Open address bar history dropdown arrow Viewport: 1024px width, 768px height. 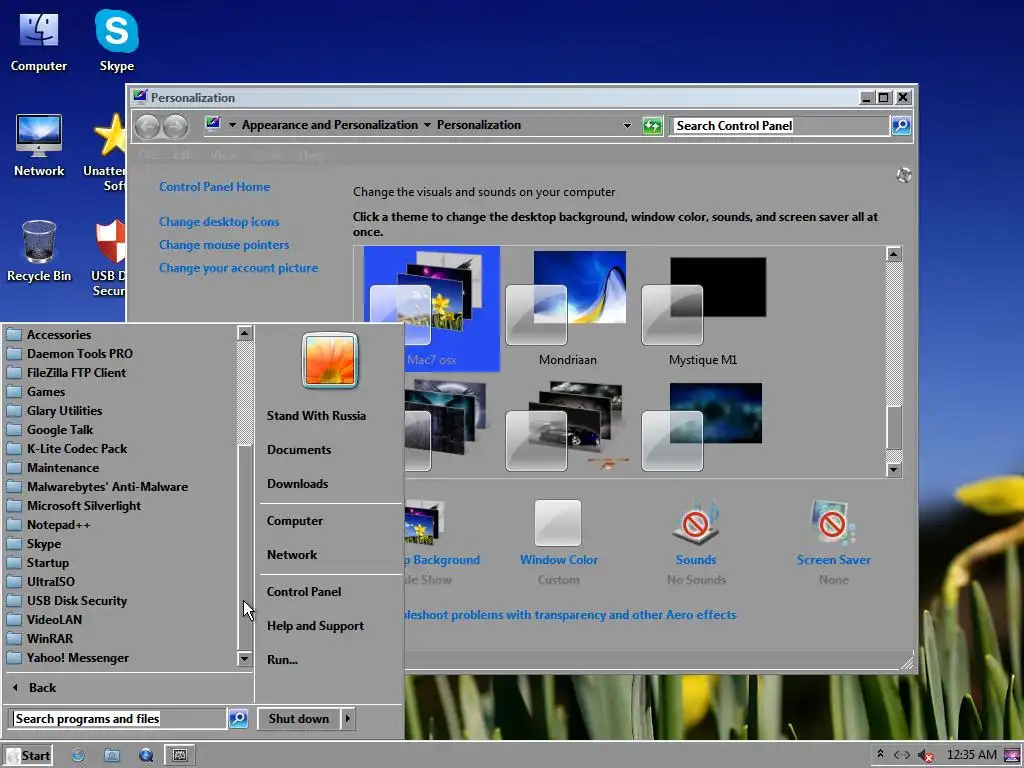click(627, 125)
